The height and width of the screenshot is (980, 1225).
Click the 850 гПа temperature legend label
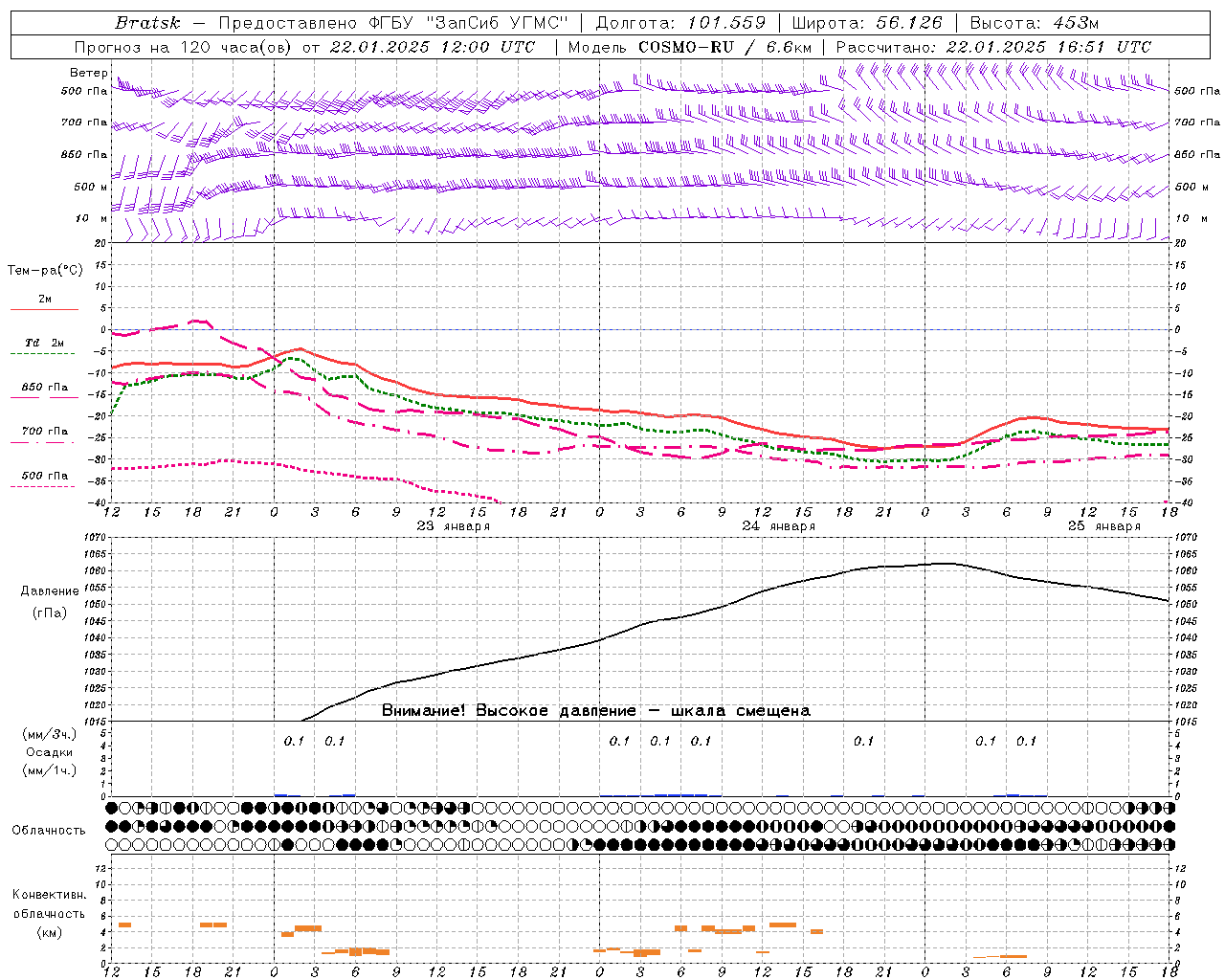(45, 388)
